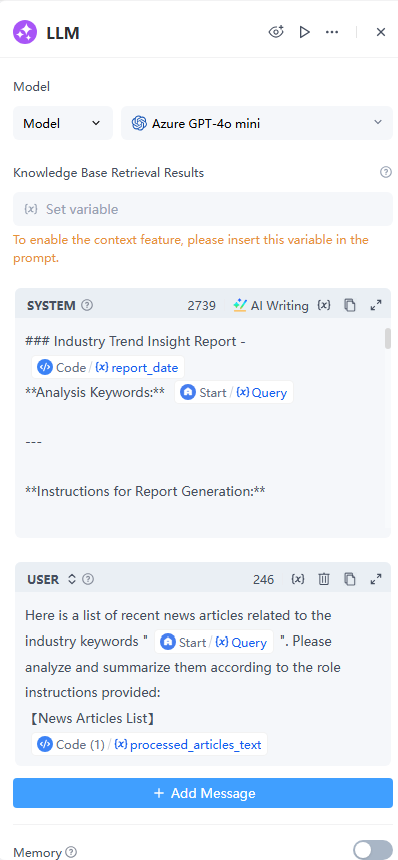The height and width of the screenshot is (860, 398).
Task: Show help for Knowledge Base Retrieval Results
Action: 386,173
